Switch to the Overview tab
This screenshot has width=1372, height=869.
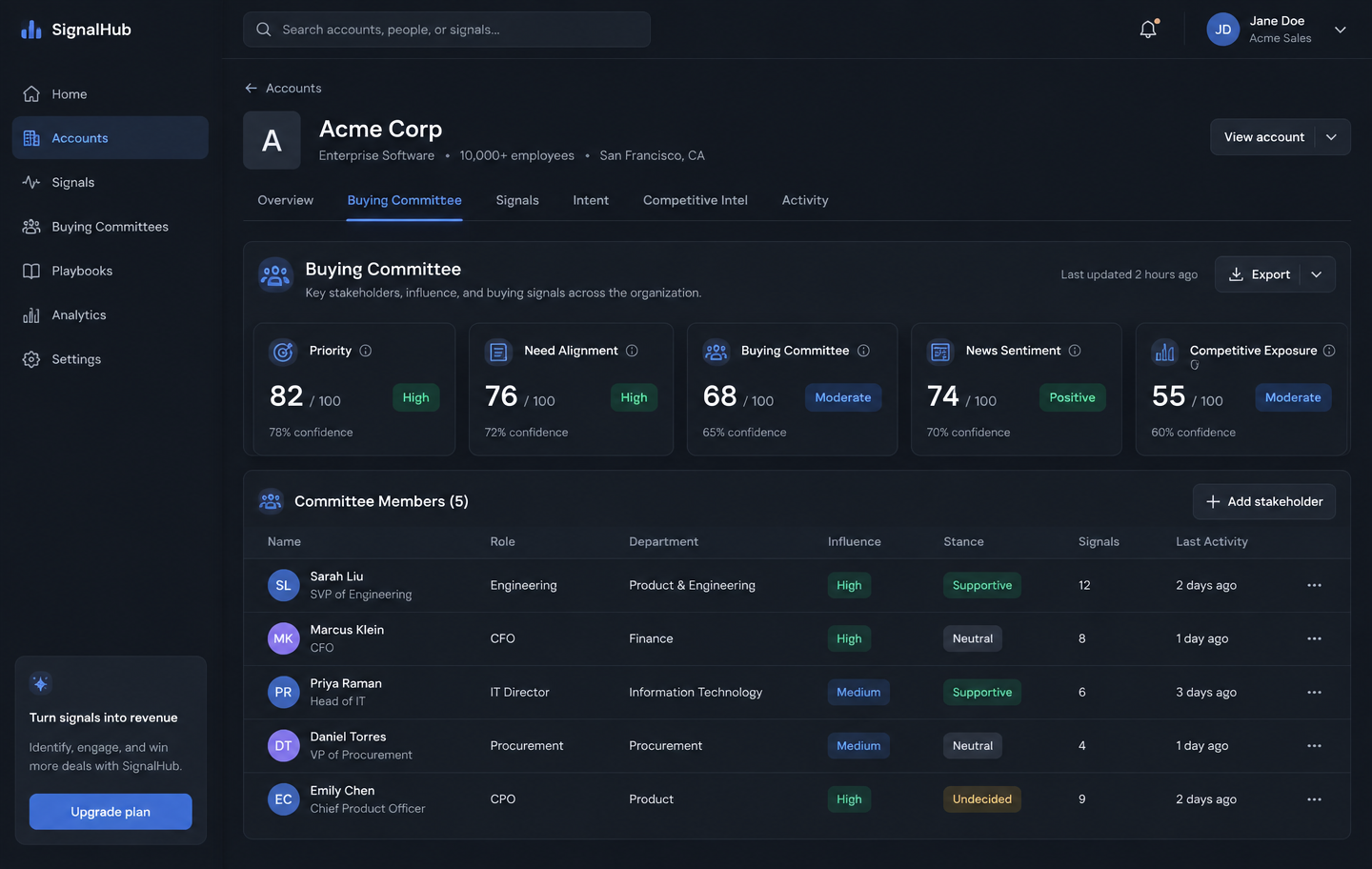[286, 200]
